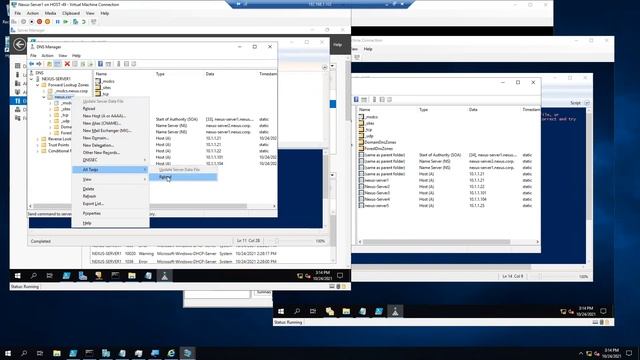Click DNS Manager Up one level folder icon

[x=49, y=64]
